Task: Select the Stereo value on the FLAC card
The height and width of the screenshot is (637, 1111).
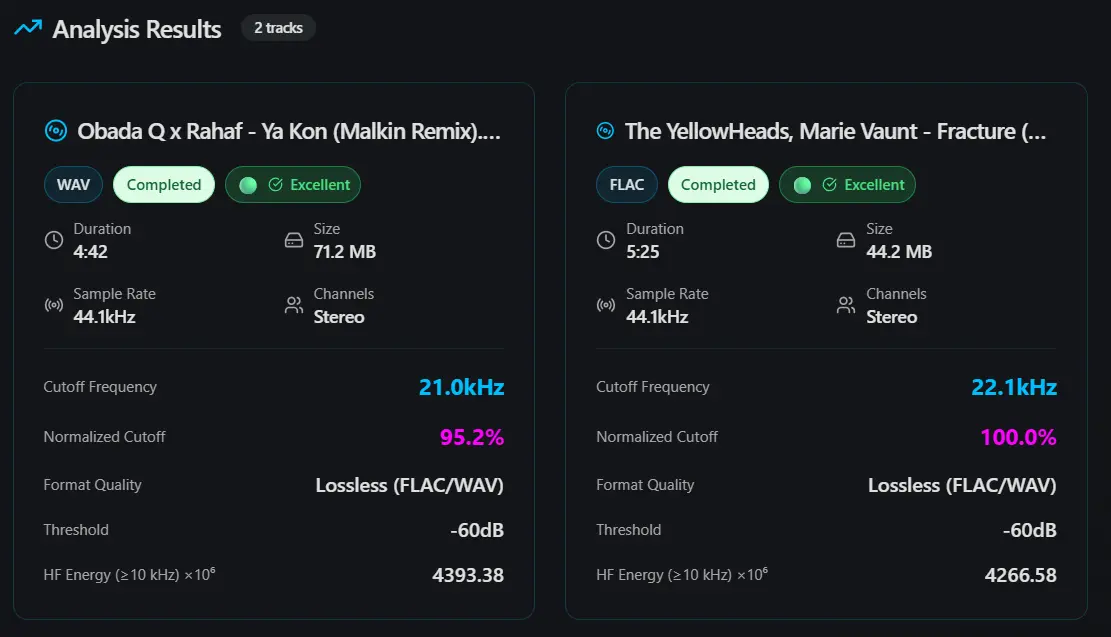Action: coord(891,317)
